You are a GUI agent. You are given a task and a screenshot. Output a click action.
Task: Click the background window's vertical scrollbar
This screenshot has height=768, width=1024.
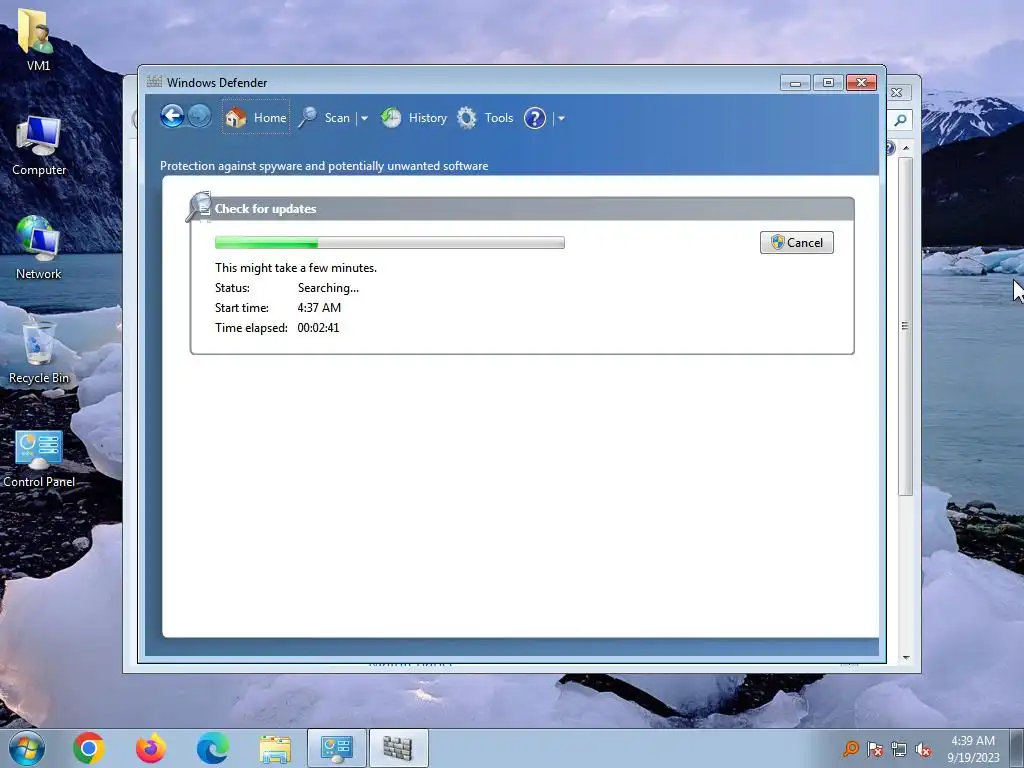[x=905, y=326]
